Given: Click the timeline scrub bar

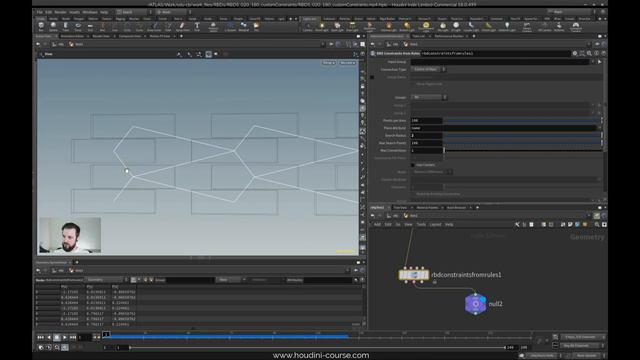Looking at the screenshot, I should click(x=318, y=336).
